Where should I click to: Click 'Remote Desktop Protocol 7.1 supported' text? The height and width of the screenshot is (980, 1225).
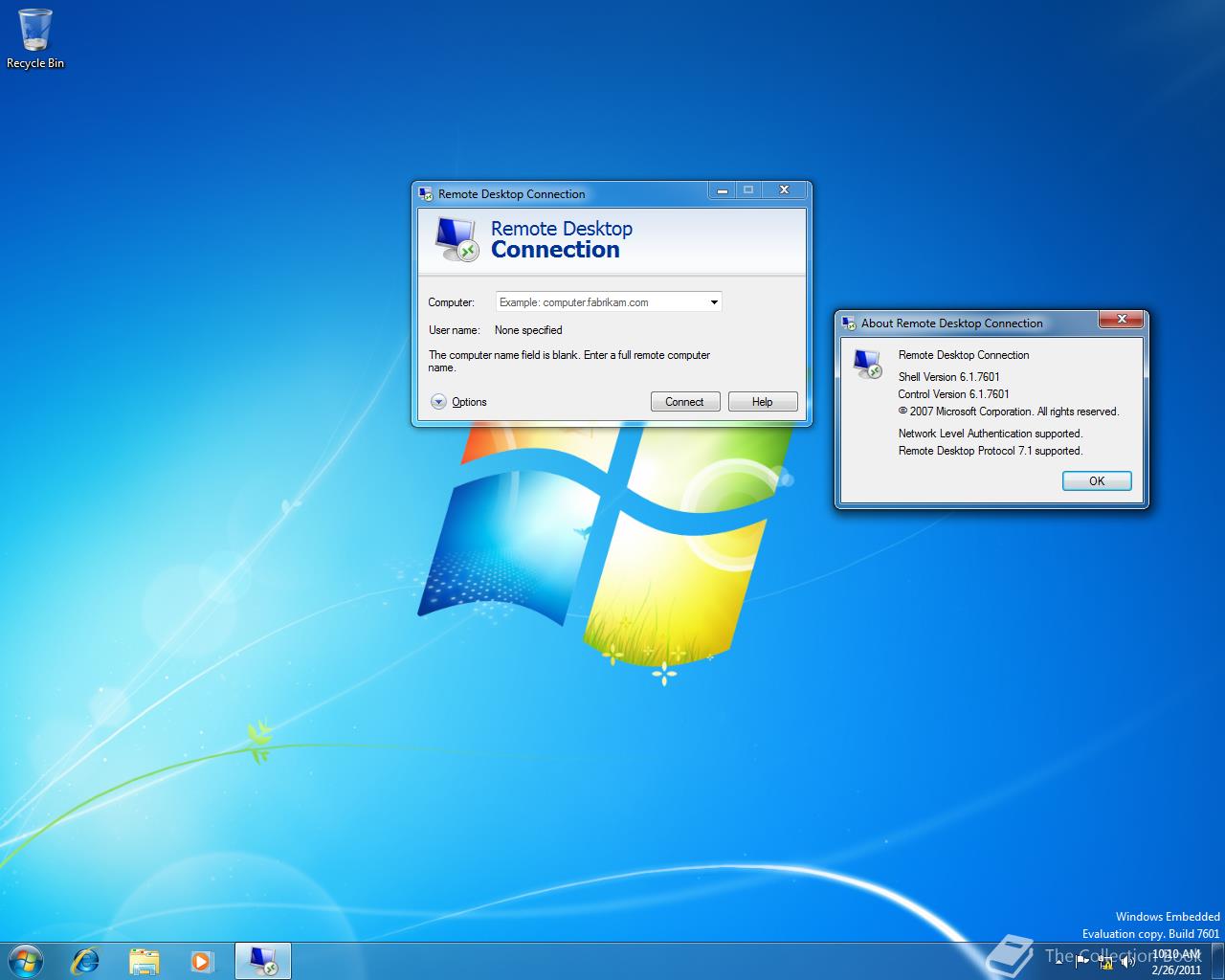(x=991, y=451)
